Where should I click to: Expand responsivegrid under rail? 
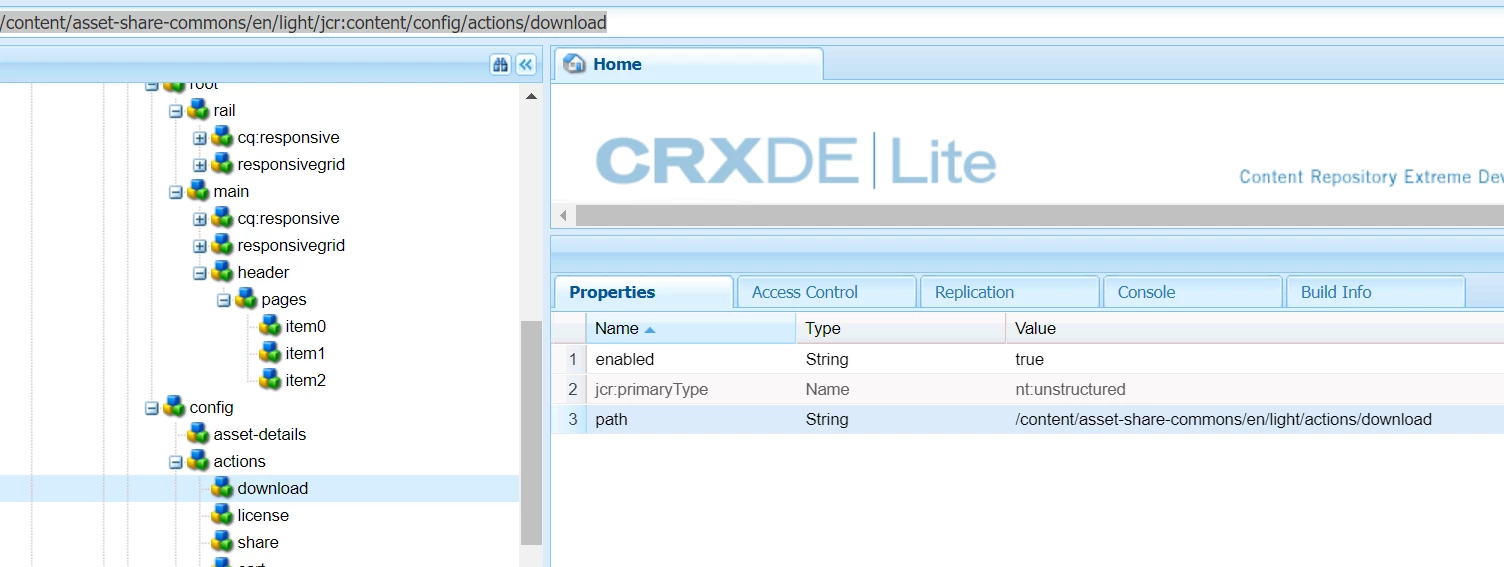200,165
